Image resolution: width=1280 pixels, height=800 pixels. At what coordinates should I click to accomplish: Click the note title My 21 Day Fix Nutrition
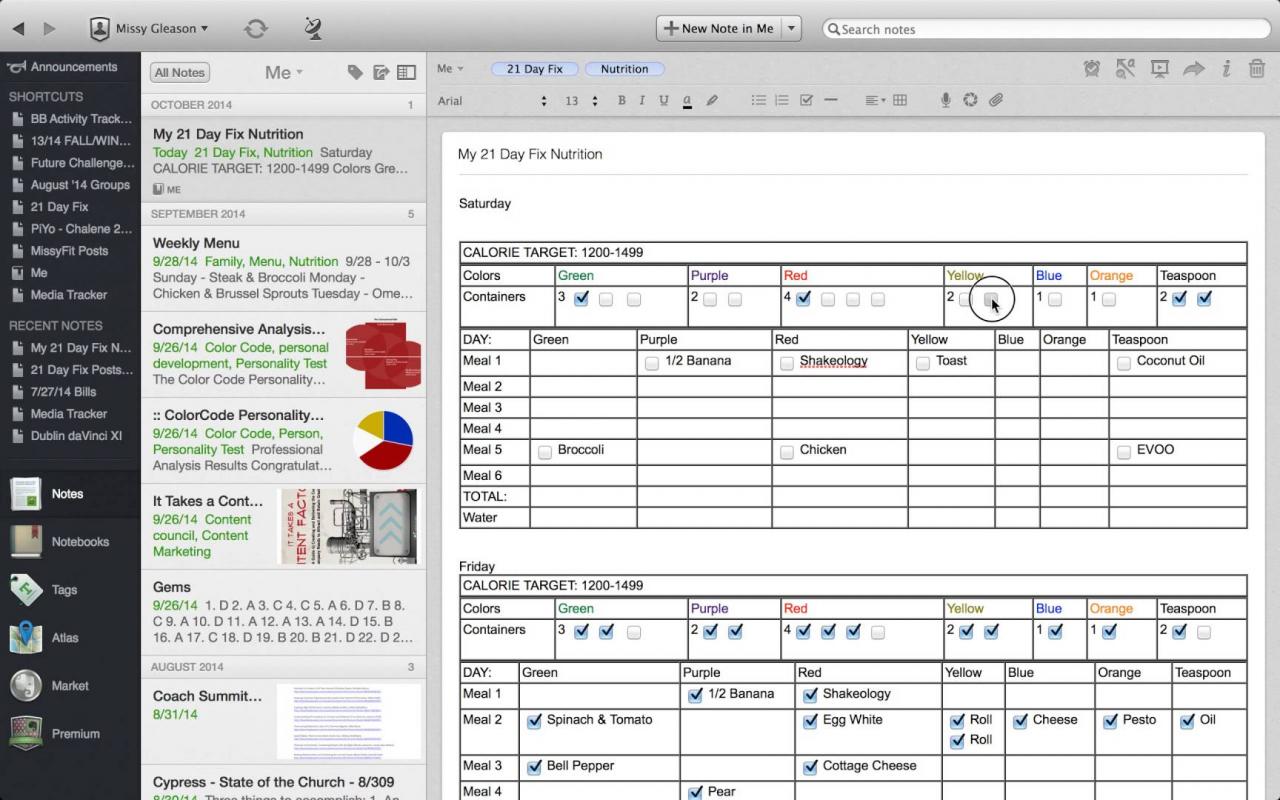point(530,154)
